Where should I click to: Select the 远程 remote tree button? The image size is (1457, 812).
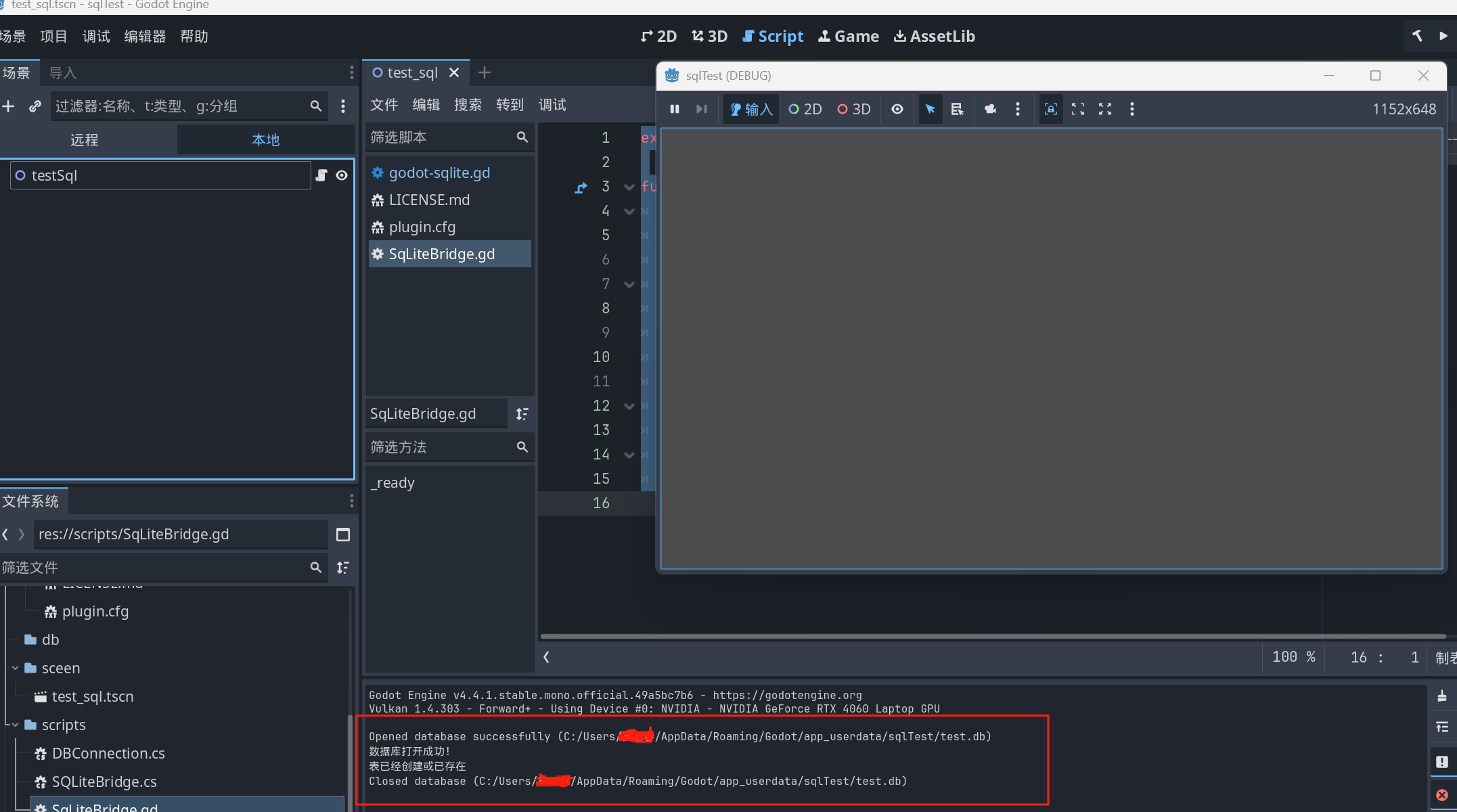tap(85, 140)
